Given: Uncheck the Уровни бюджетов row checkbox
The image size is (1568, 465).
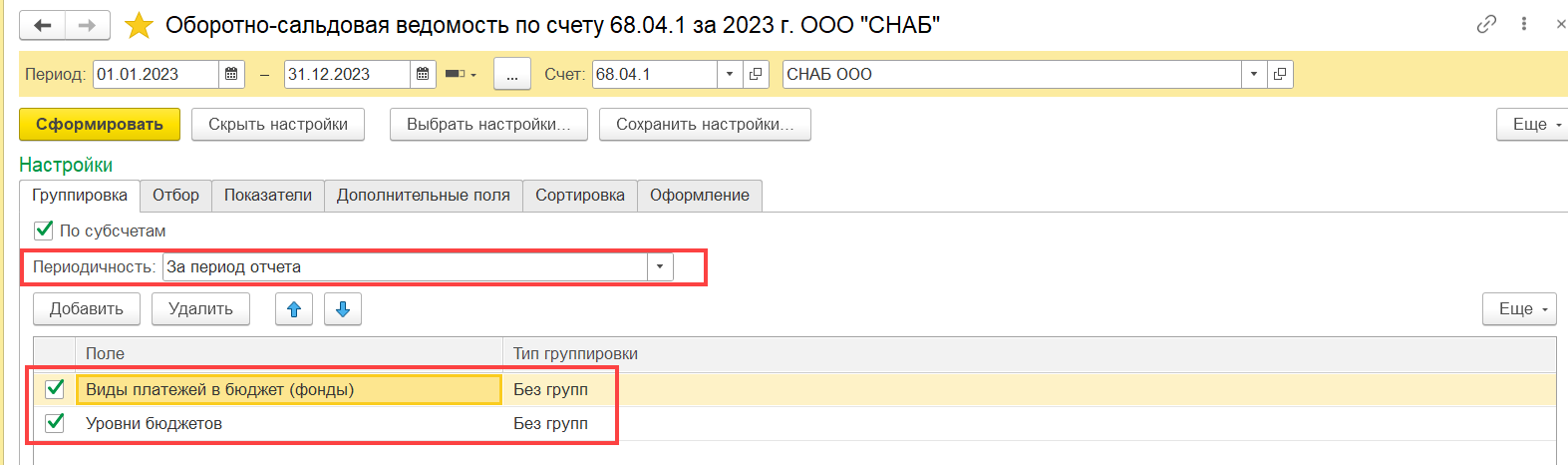Looking at the screenshot, I should 55,423.
